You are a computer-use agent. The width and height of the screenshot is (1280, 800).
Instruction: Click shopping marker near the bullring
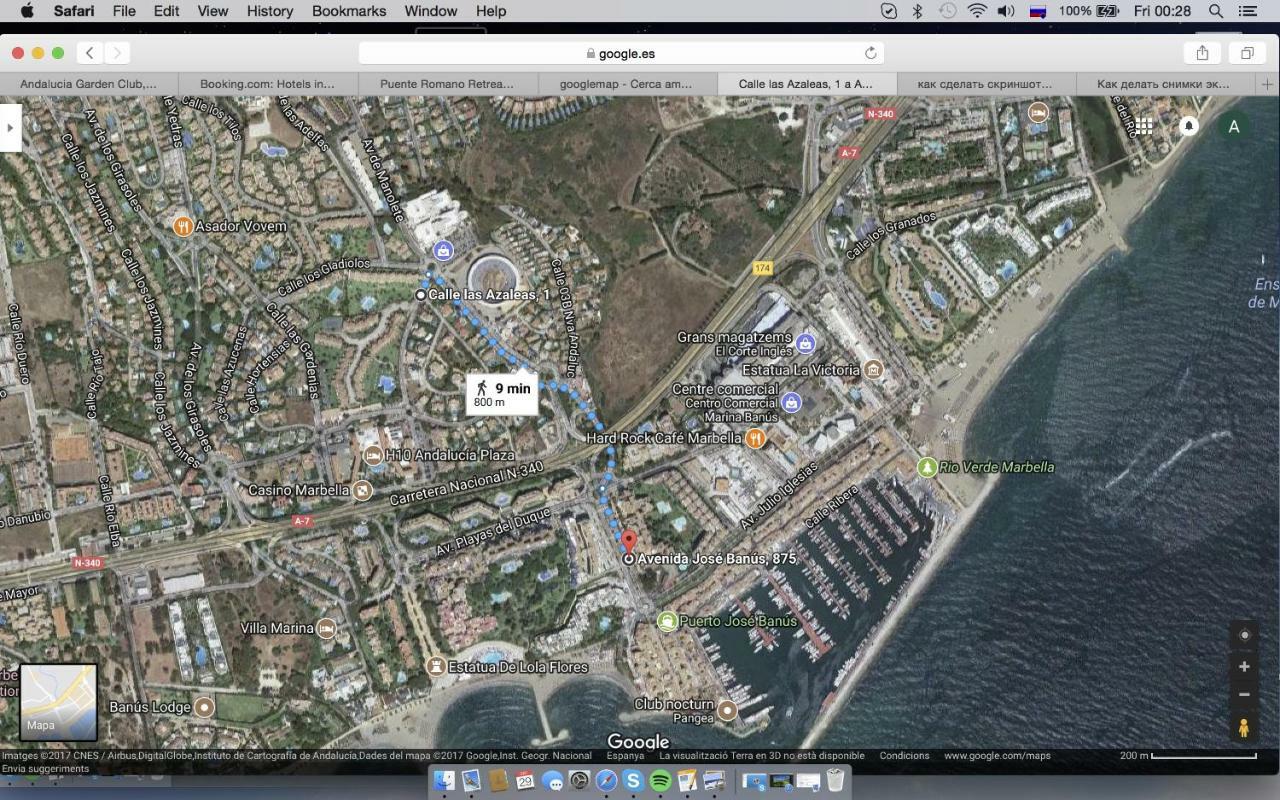442,250
